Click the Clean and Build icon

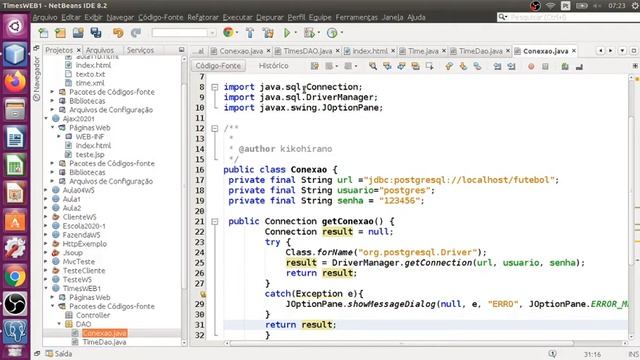(x=268, y=33)
